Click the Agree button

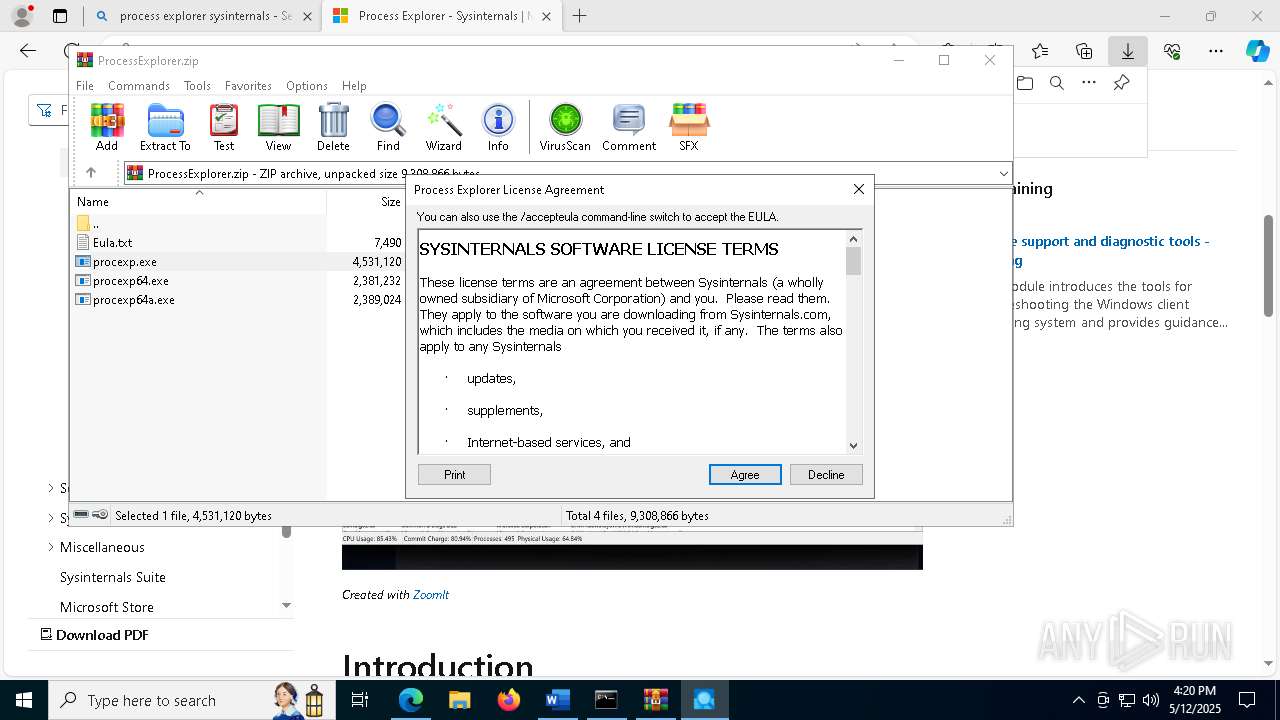click(745, 474)
